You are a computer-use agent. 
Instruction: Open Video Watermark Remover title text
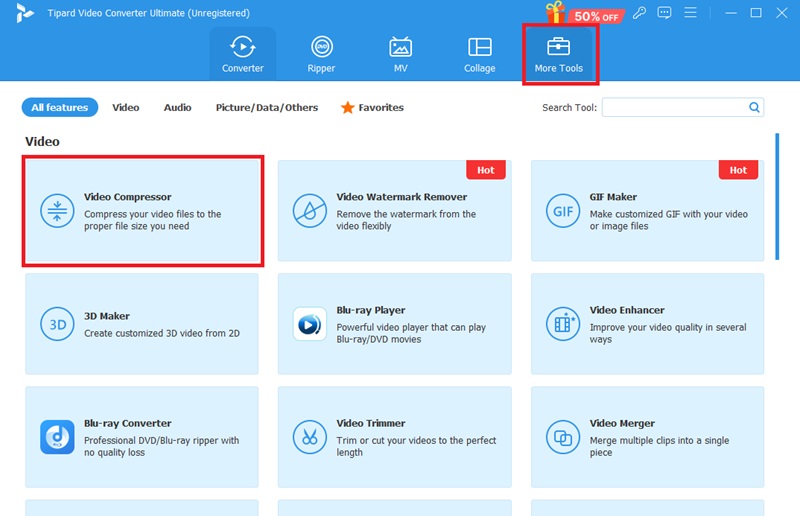pos(402,197)
